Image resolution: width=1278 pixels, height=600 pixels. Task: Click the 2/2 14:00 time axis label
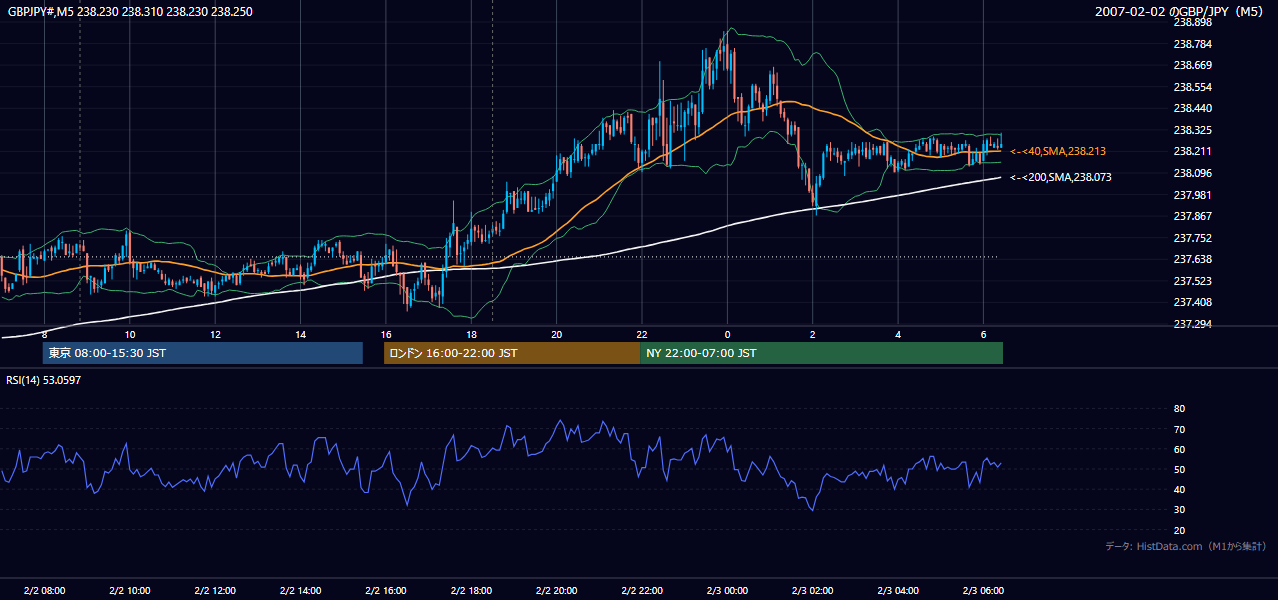click(x=300, y=590)
